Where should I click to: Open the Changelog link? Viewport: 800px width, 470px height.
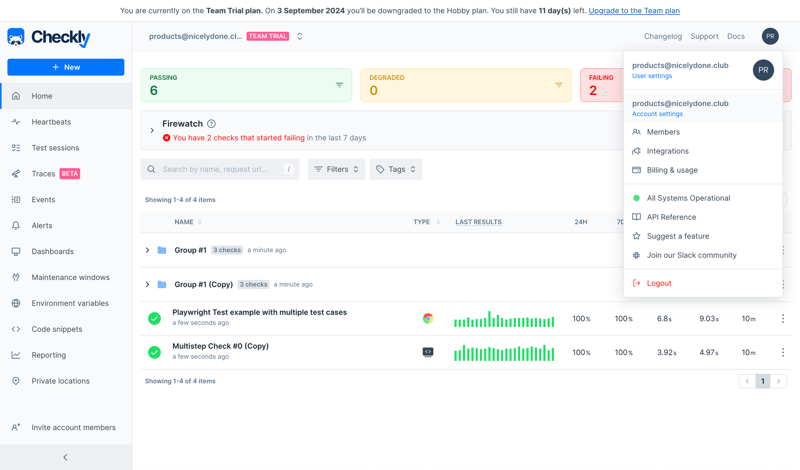point(663,36)
